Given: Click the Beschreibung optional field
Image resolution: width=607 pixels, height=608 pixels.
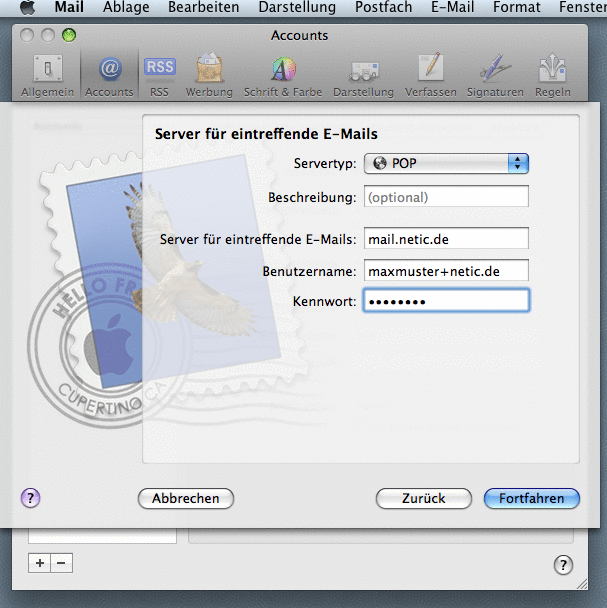Looking at the screenshot, I should 446,197.
